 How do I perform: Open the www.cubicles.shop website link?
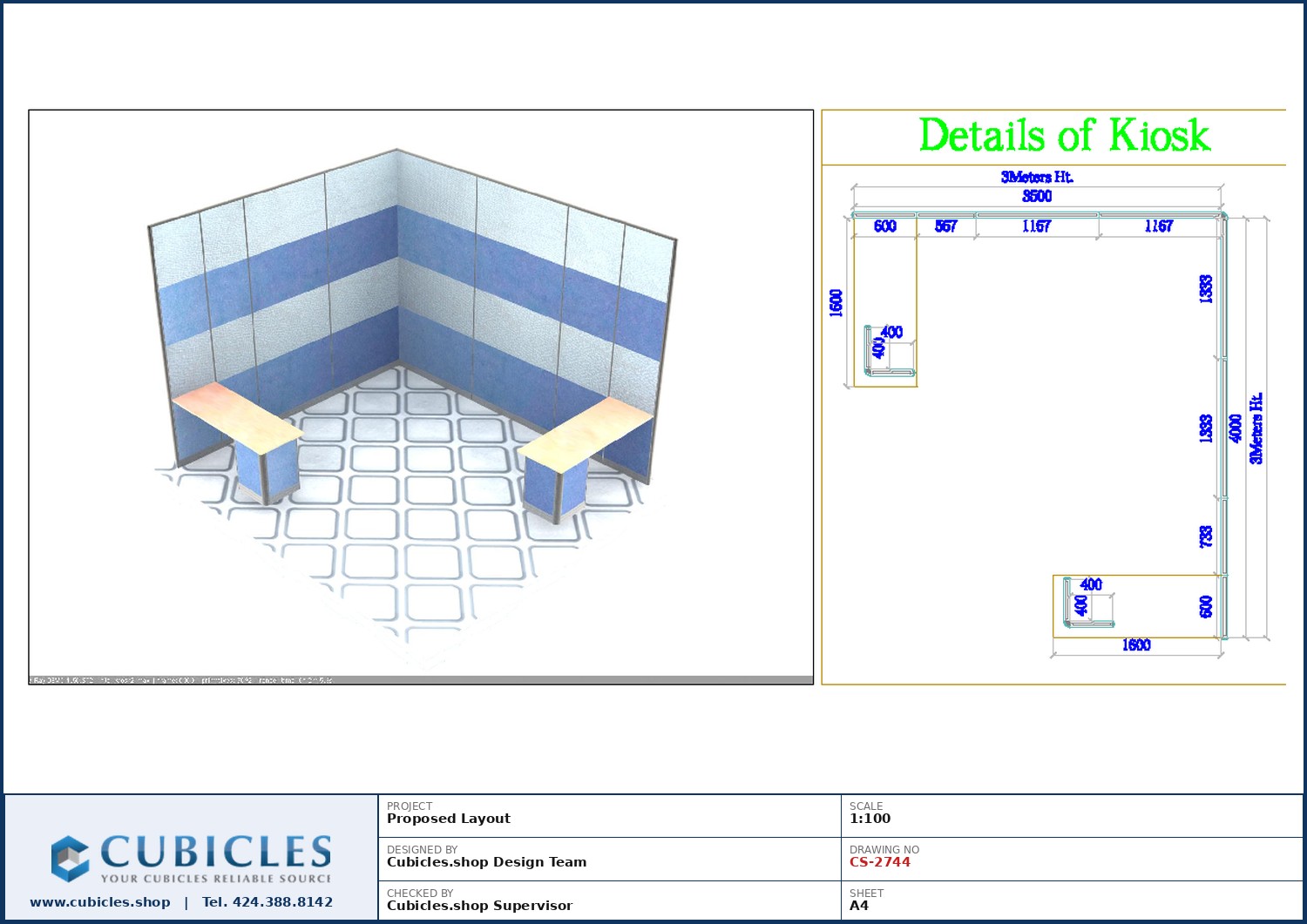(100, 902)
